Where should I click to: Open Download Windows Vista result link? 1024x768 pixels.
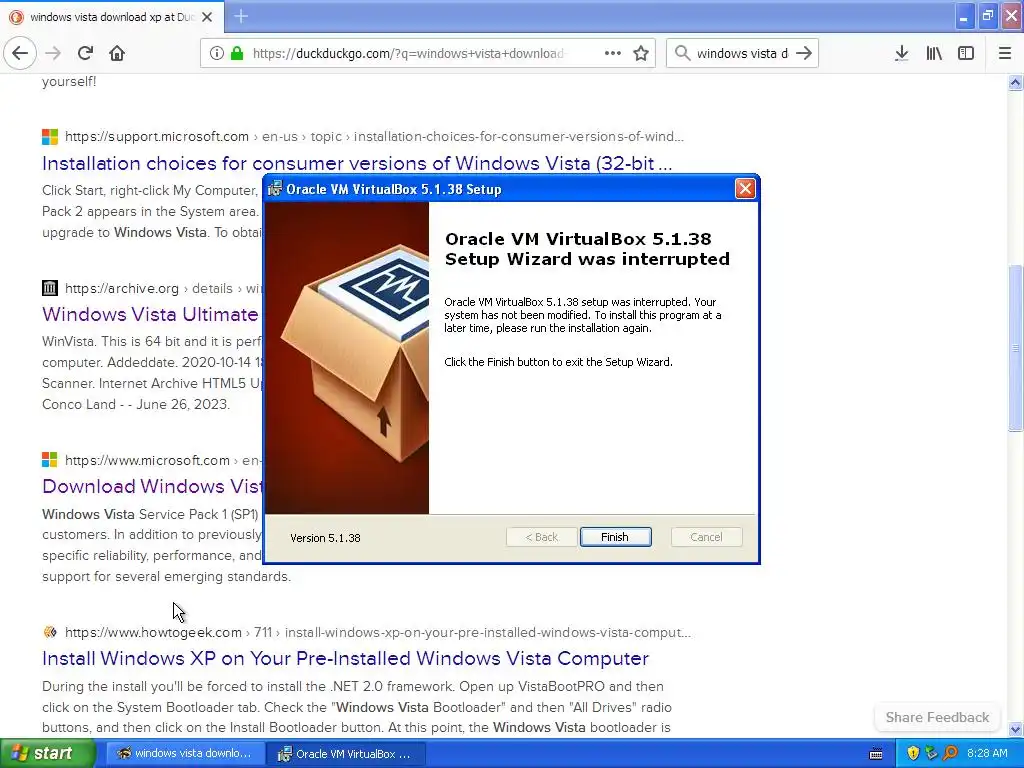152,486
